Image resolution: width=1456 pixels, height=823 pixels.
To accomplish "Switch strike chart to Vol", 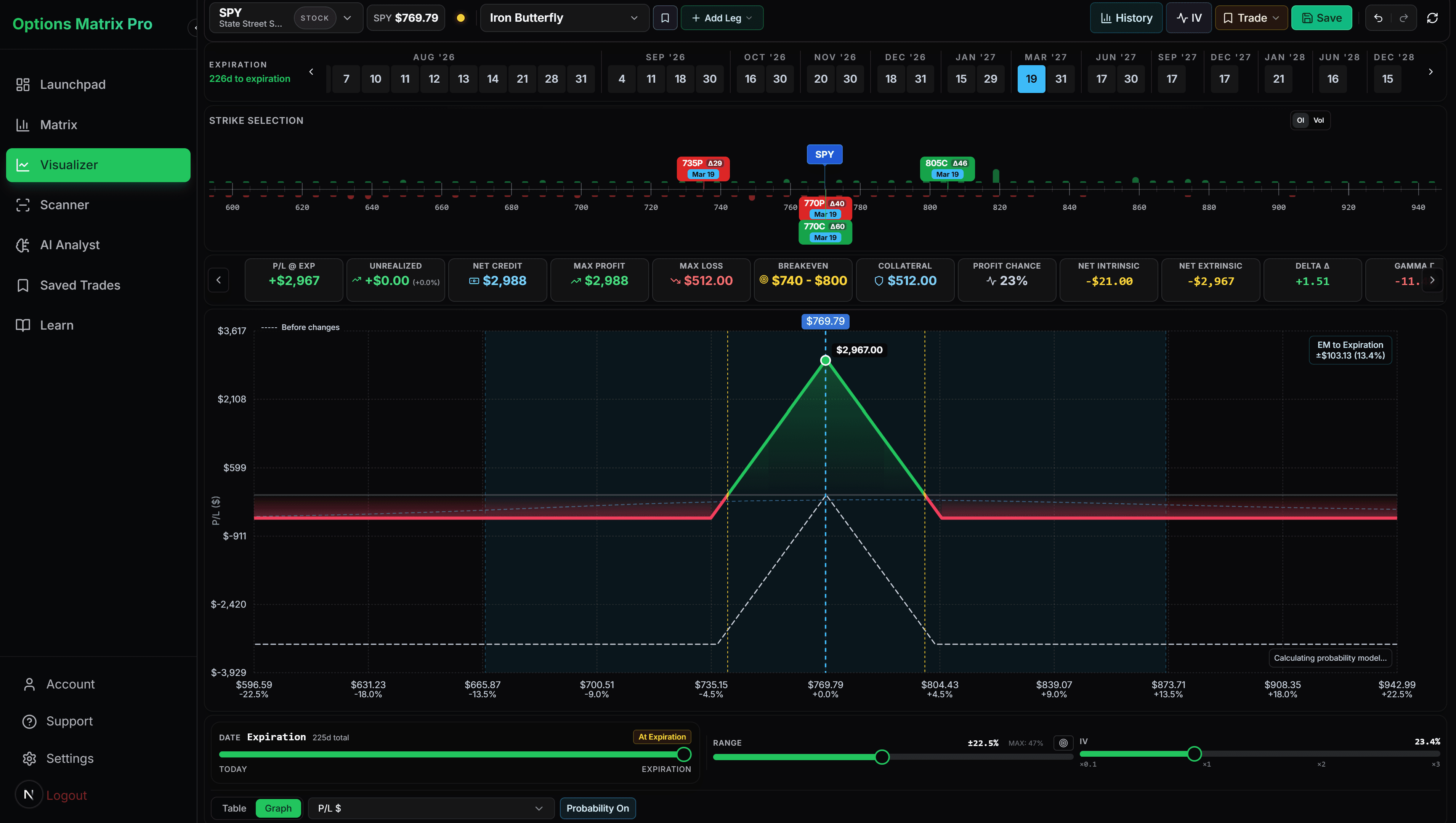I will tap(1319, 120).
